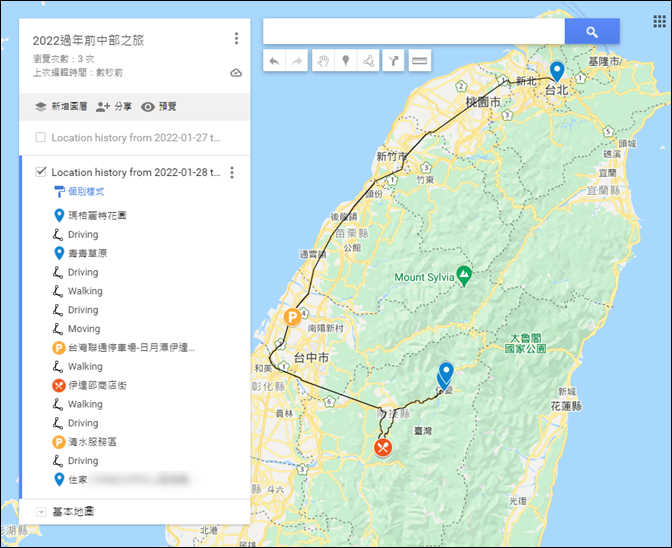
Task: Redo the last edit
Action: click(x=297, y=61)
